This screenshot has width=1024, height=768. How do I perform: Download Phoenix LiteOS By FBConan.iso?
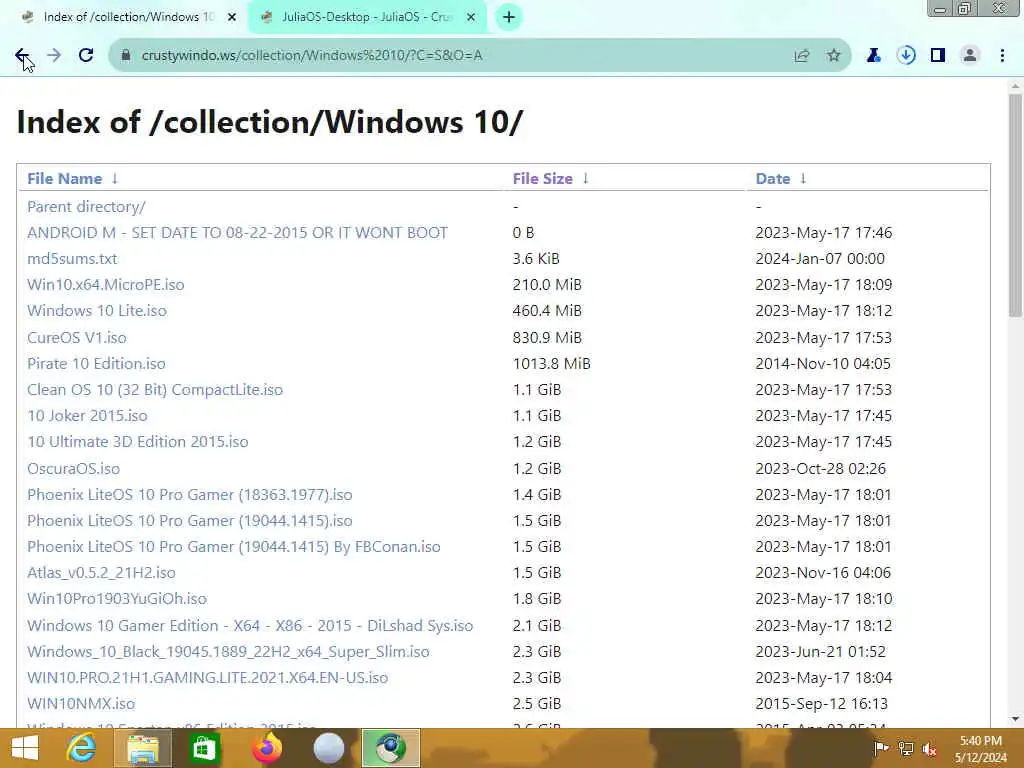[x=234, y=547]
